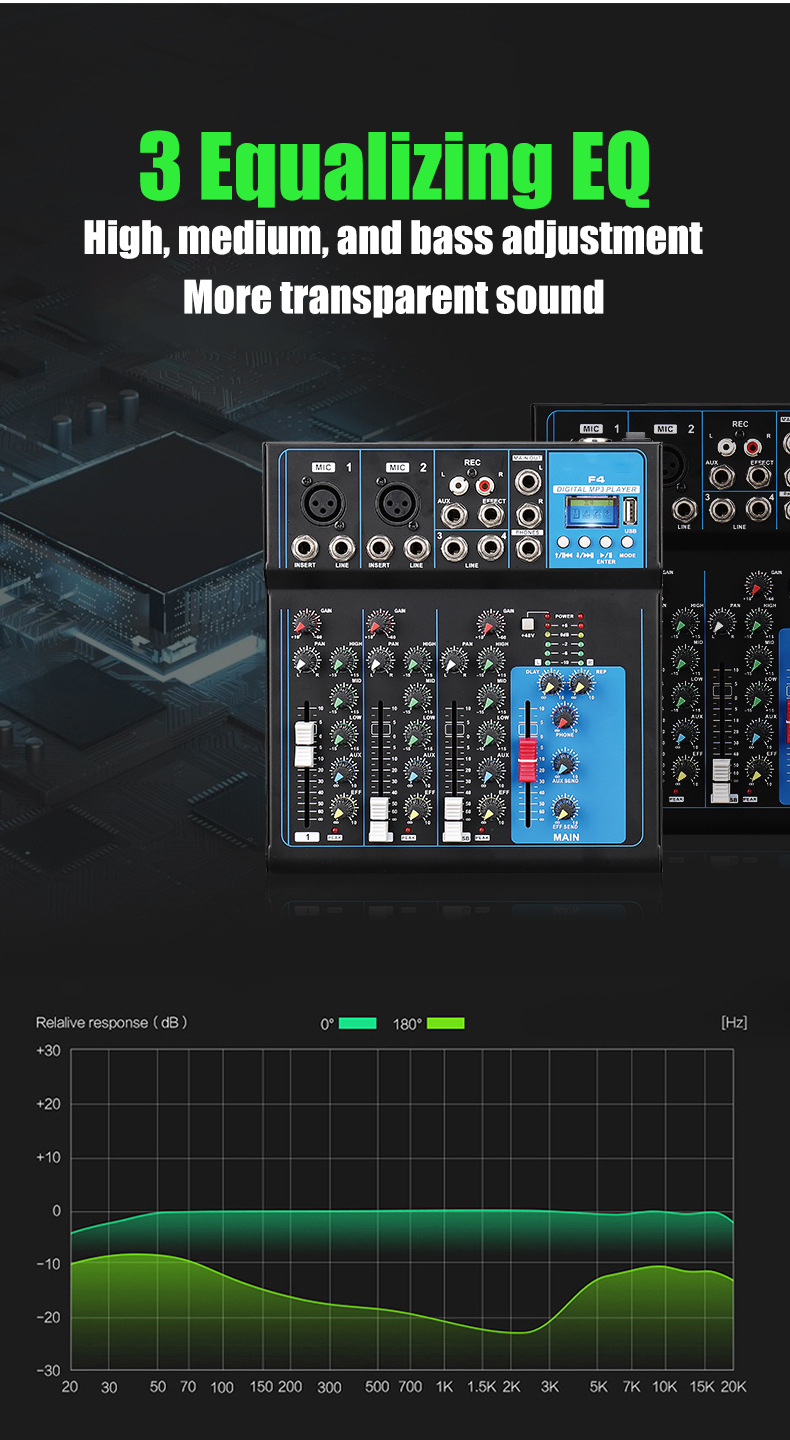Screen dimensions: 790x1440
Task: Select channel 2 LINE jack
Action: pyautogui.click(x=417, y=548)
